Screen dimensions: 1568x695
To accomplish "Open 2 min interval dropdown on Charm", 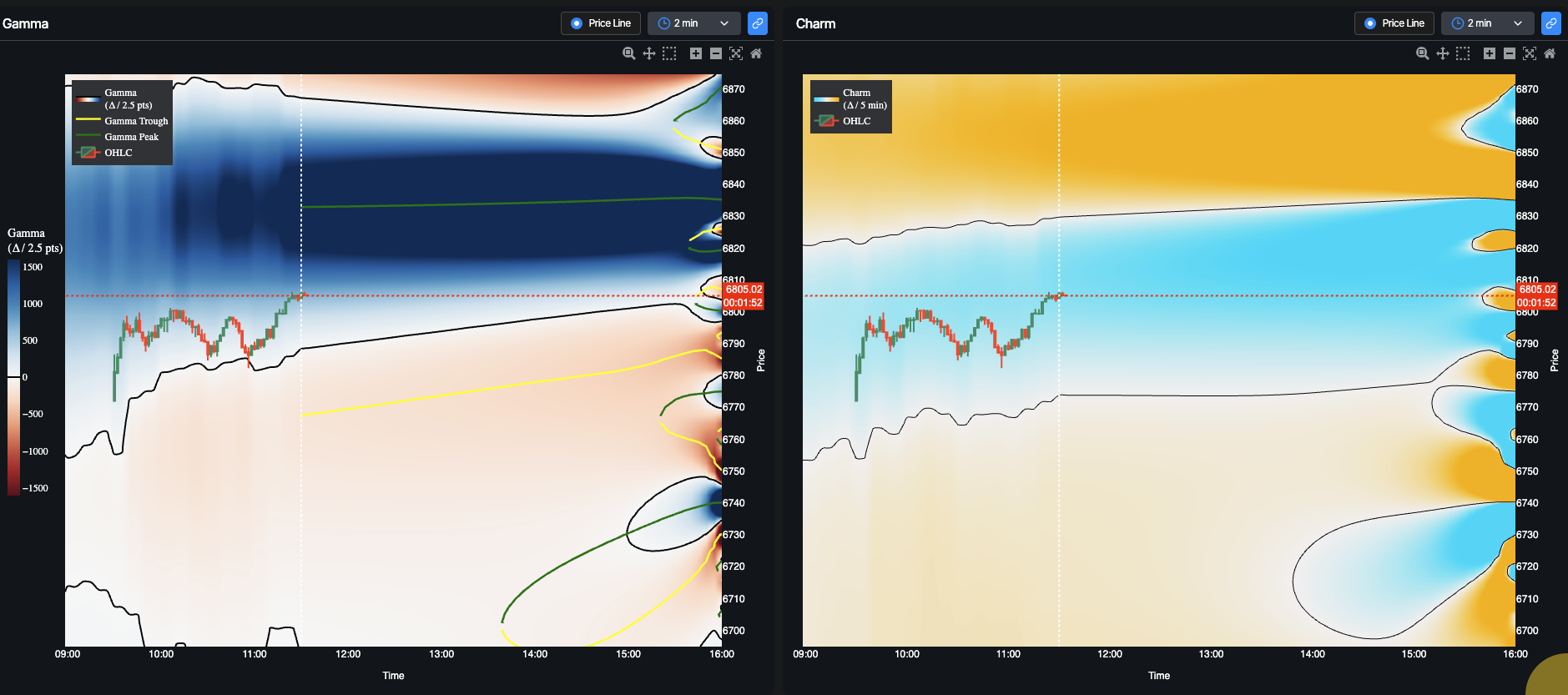I will (1488, 23).
